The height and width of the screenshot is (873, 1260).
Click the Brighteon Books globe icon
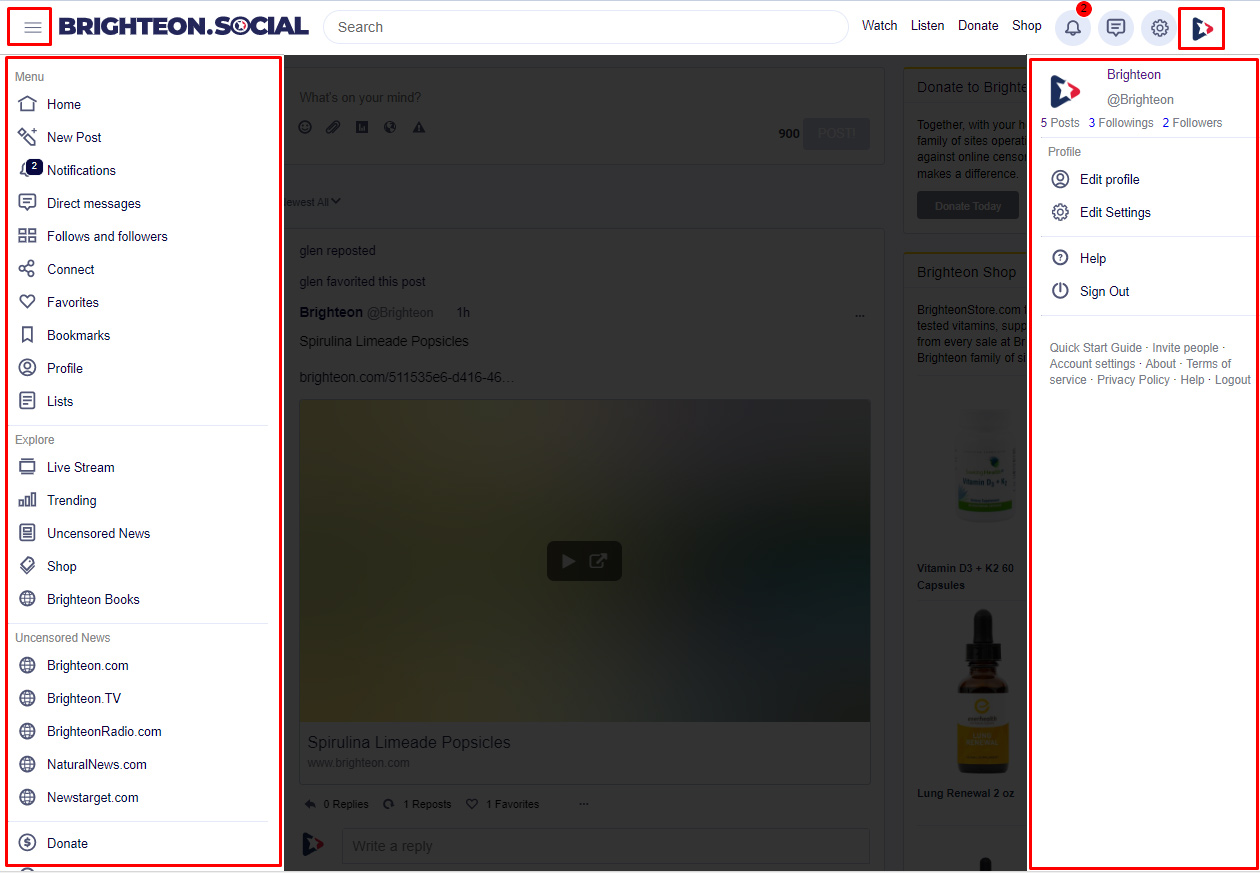(27, 599)
